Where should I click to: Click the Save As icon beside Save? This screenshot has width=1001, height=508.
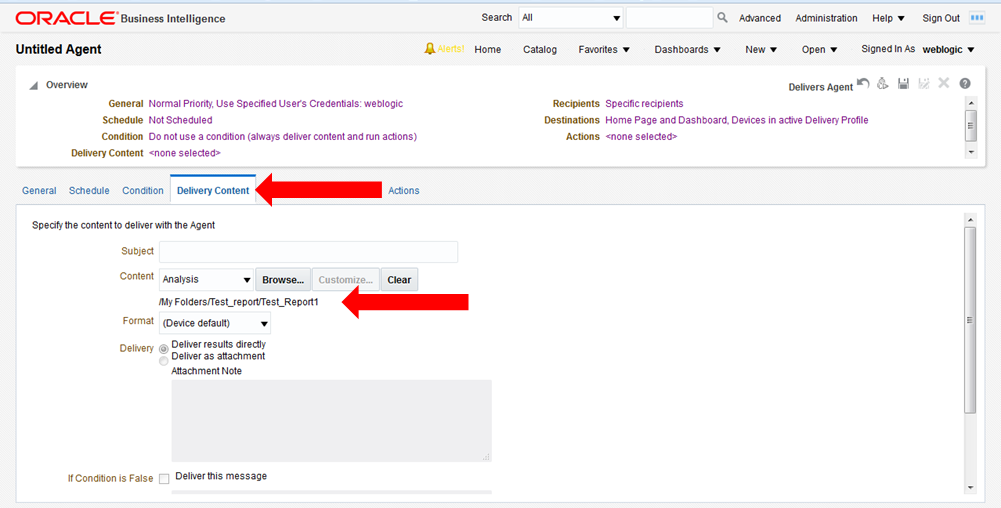point(923,84)
